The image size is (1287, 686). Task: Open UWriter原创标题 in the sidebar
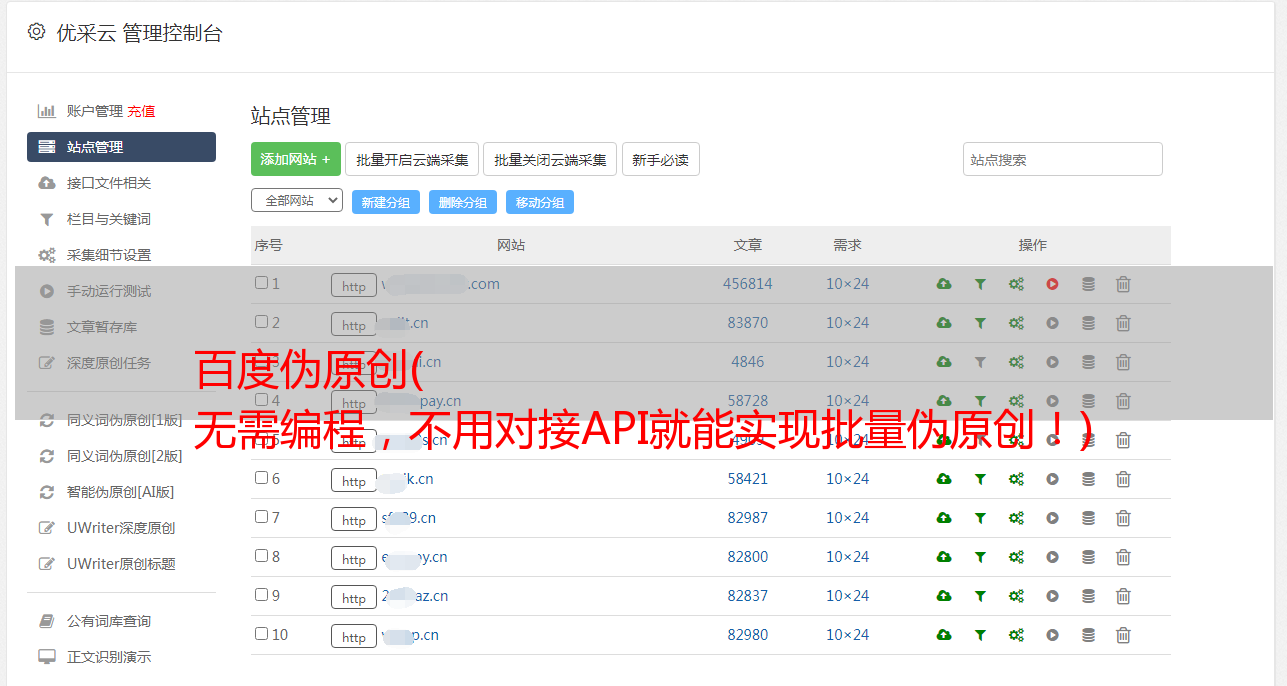click(x=121, y=564)
